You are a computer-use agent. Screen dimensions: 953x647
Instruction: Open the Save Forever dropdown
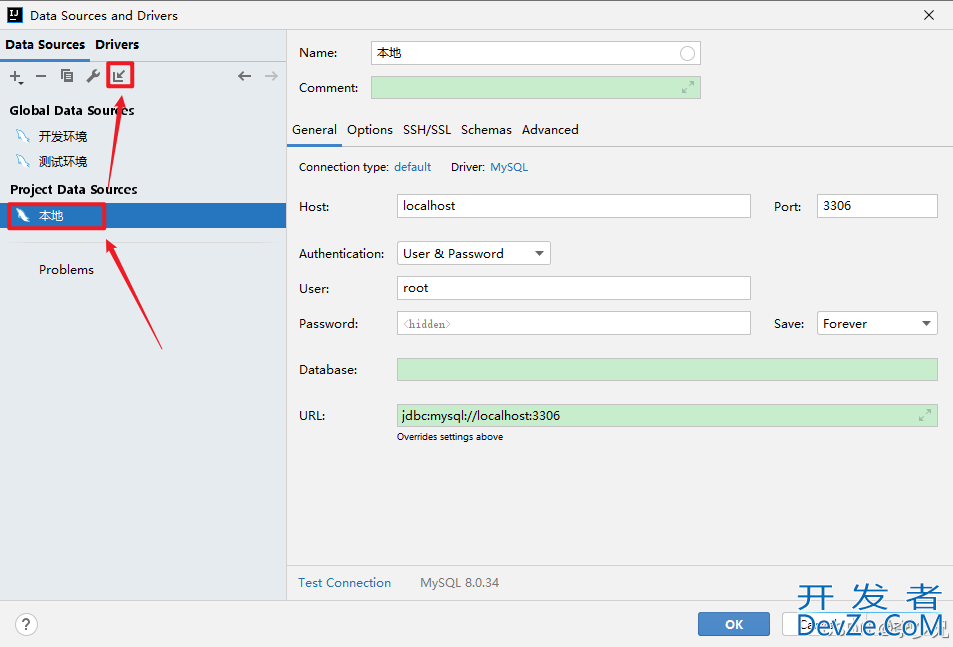877,324
